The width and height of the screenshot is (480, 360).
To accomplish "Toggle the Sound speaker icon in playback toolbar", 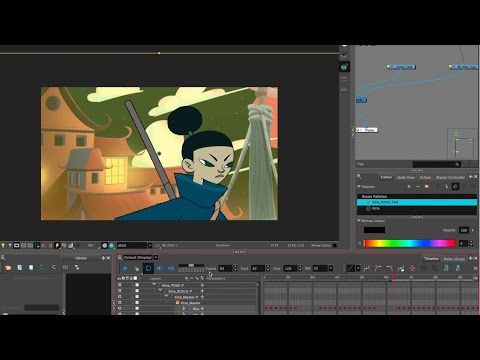I will coord(159,268).
